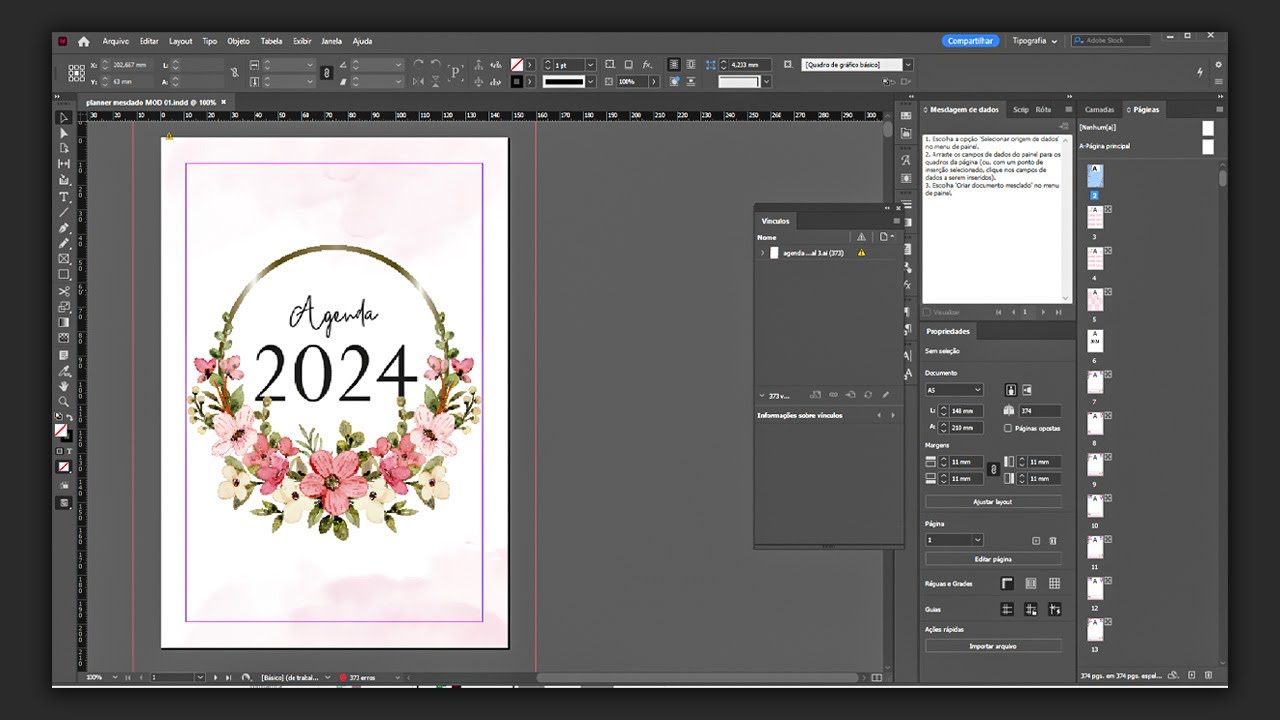Toggle show rulers button
1280x720 pixels.
(x=1007, y=583)
